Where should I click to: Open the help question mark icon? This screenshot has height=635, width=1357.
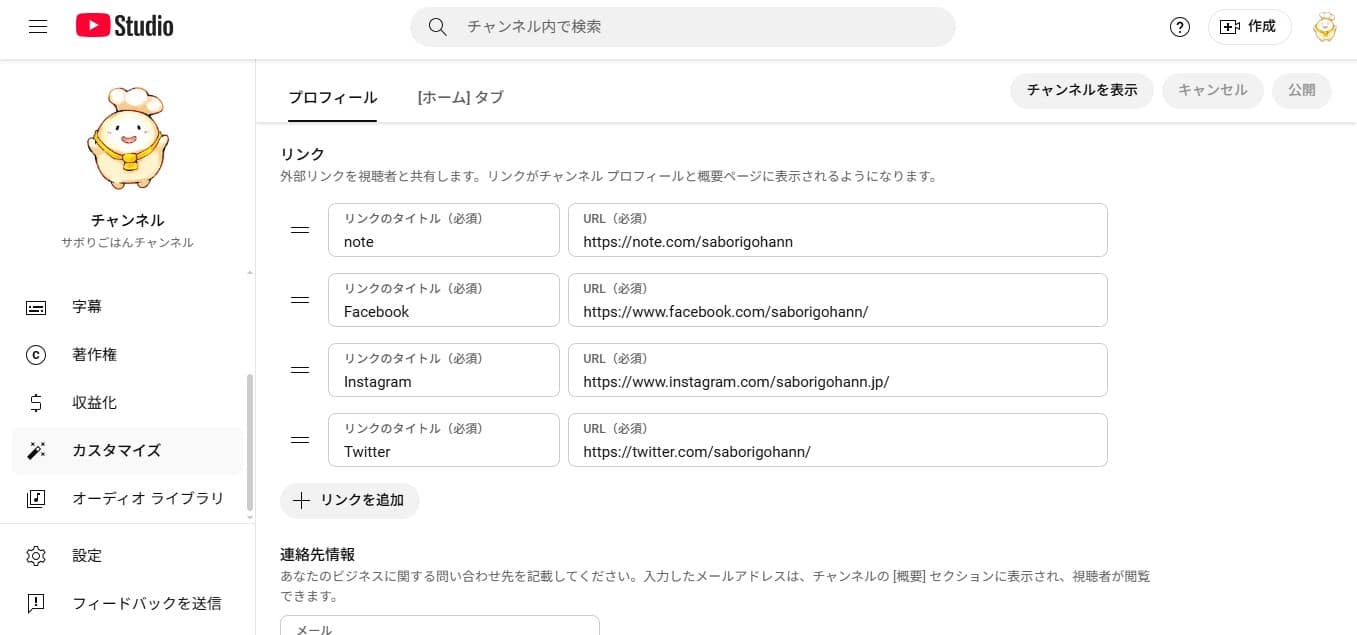coord(1180,27)
